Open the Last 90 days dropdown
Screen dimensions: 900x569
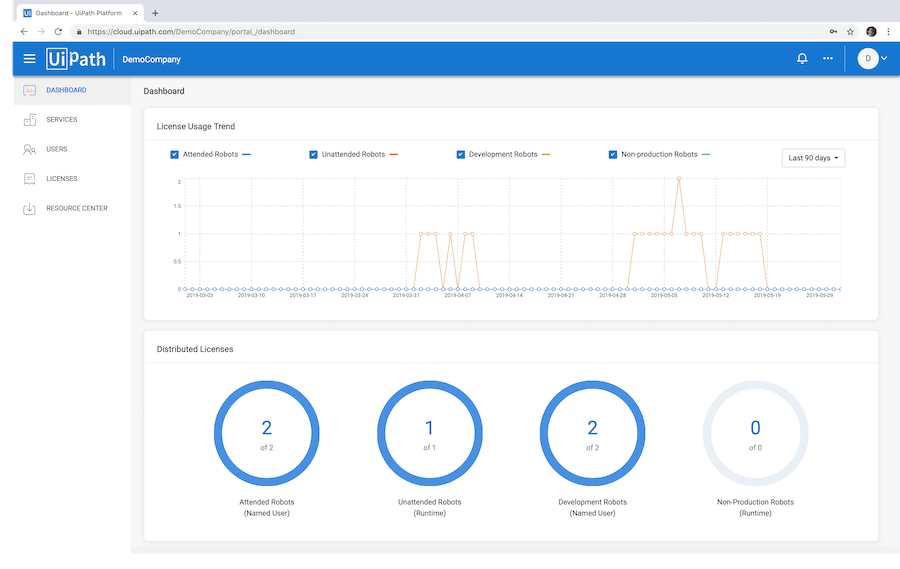pyautogui.click(x=813, y=158)
